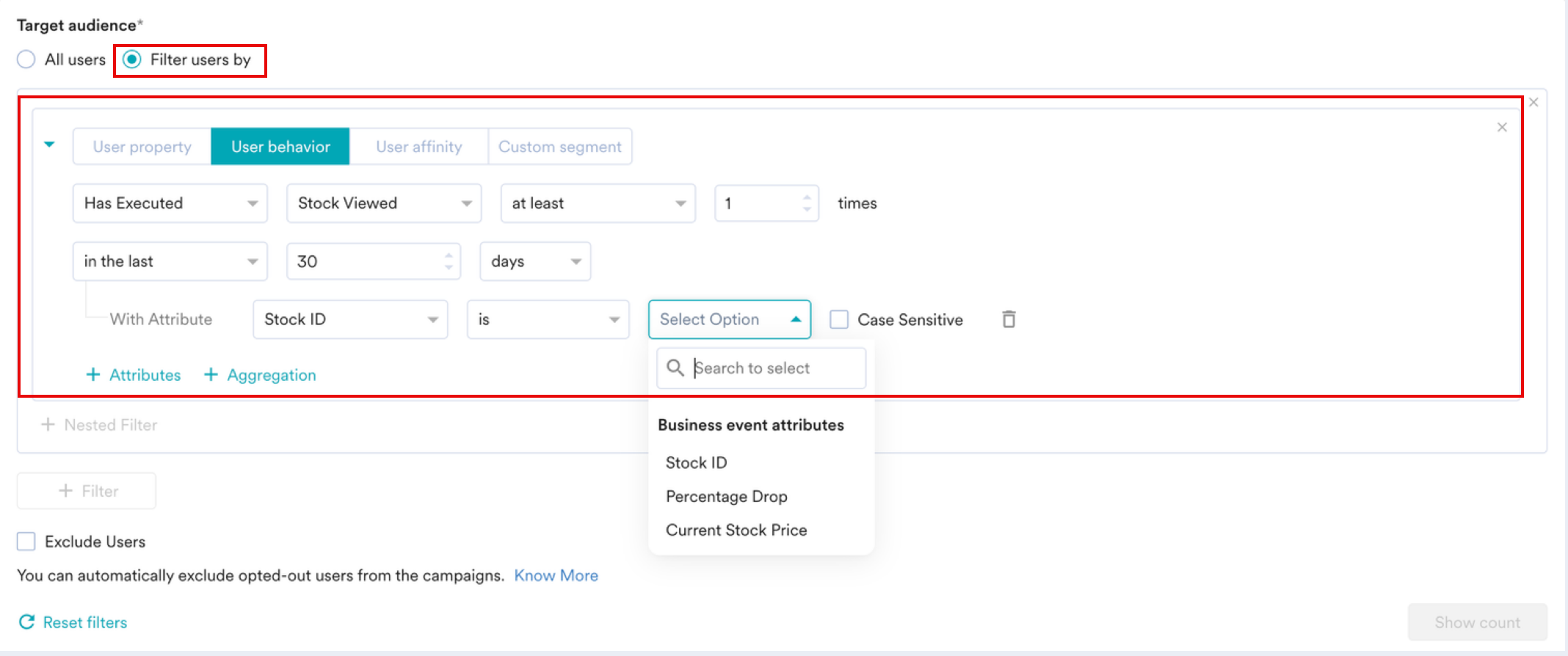Open the Stock Viewed event dropdown
1568x656 pixels.
tap(384, 203)
